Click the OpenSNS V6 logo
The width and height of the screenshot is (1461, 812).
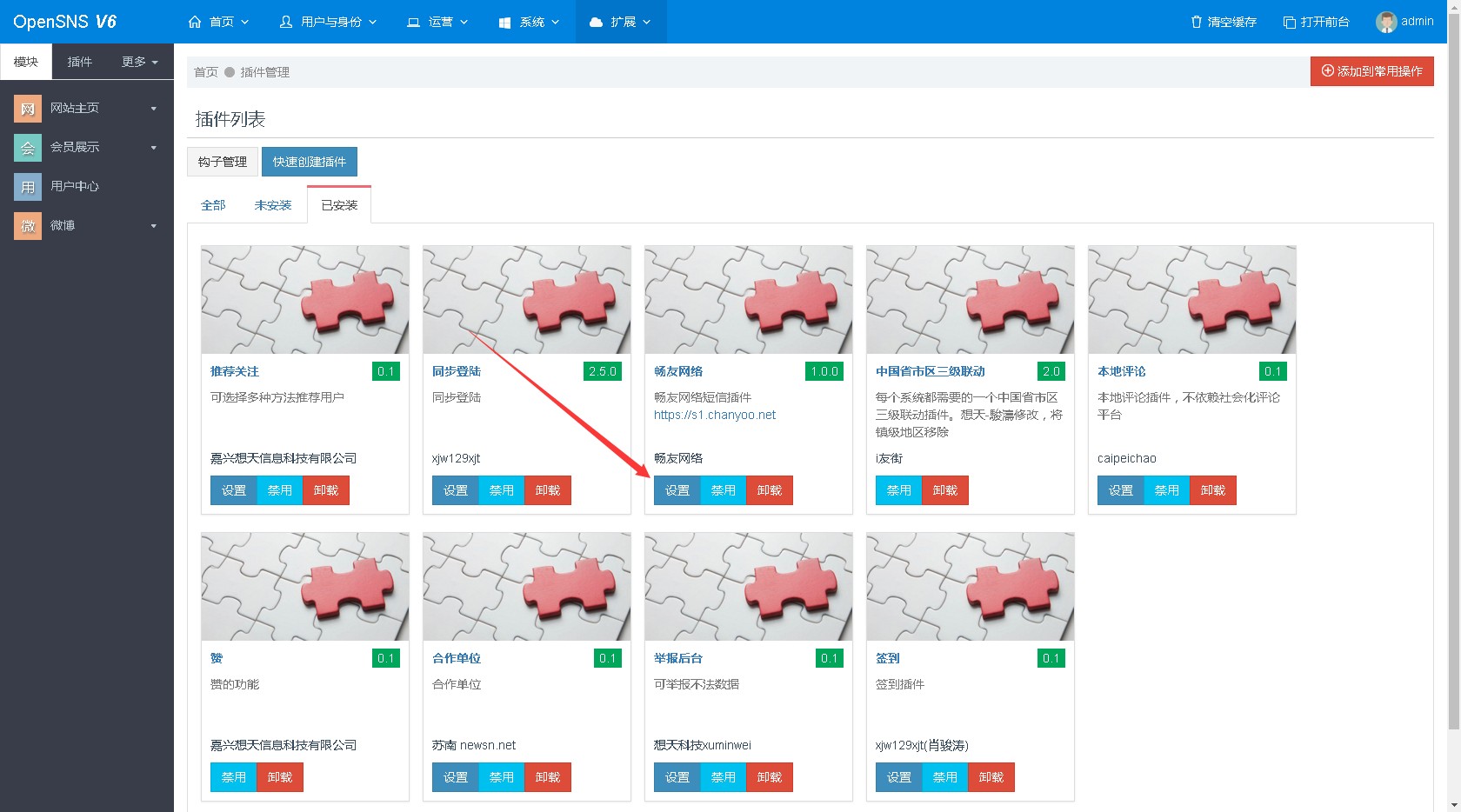pos(65,22)
